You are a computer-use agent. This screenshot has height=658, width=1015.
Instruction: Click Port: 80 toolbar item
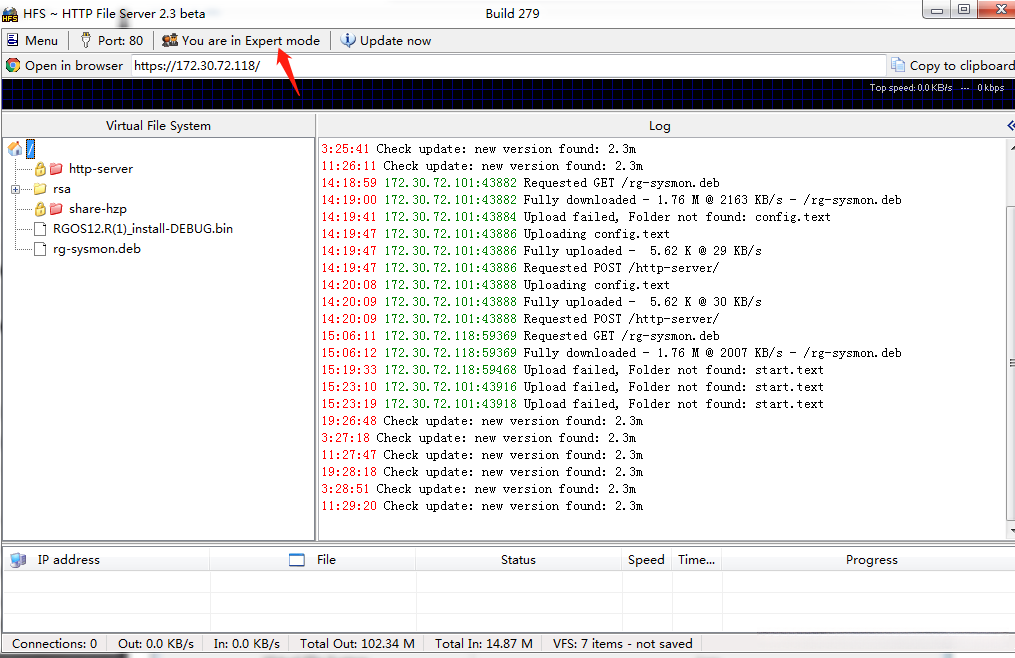pyautogui.click(x=111, y=40)
